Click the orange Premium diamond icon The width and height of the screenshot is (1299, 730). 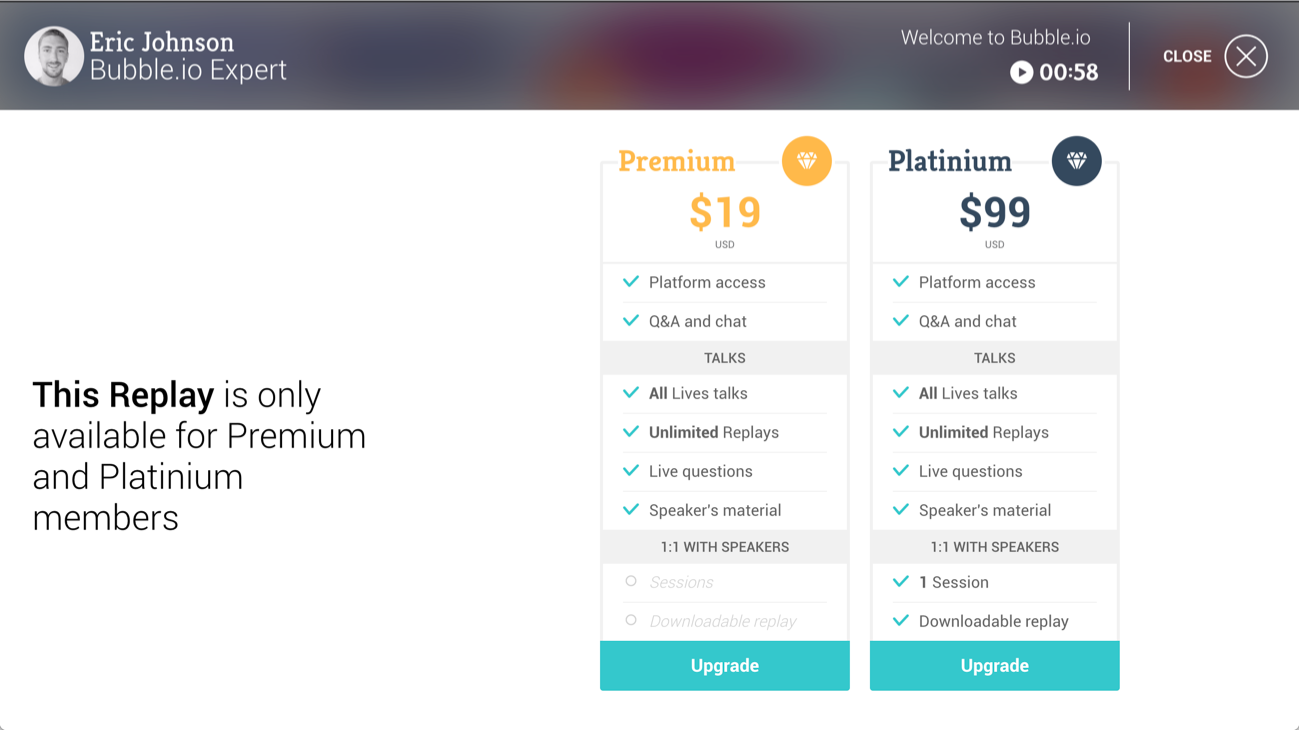pyautogui.click(x=806, y=161)
